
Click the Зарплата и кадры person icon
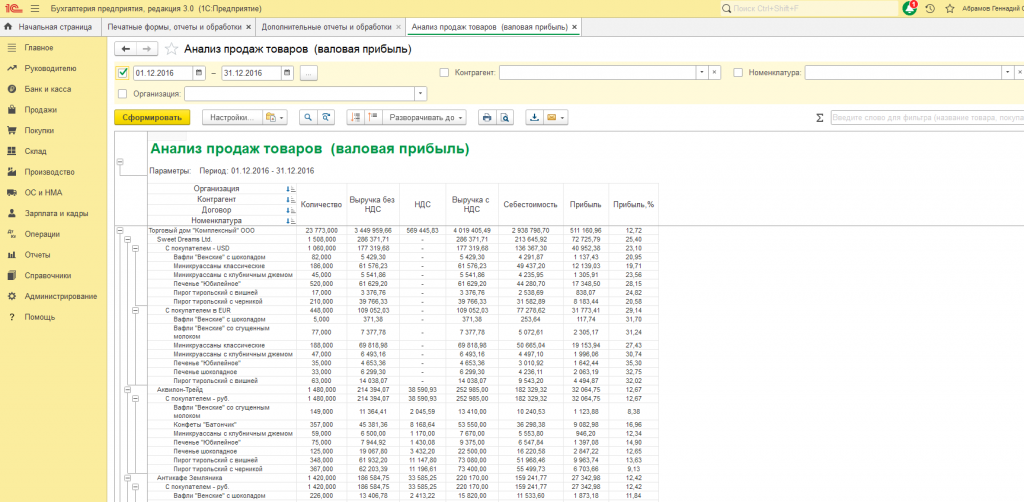pos(11,213)
